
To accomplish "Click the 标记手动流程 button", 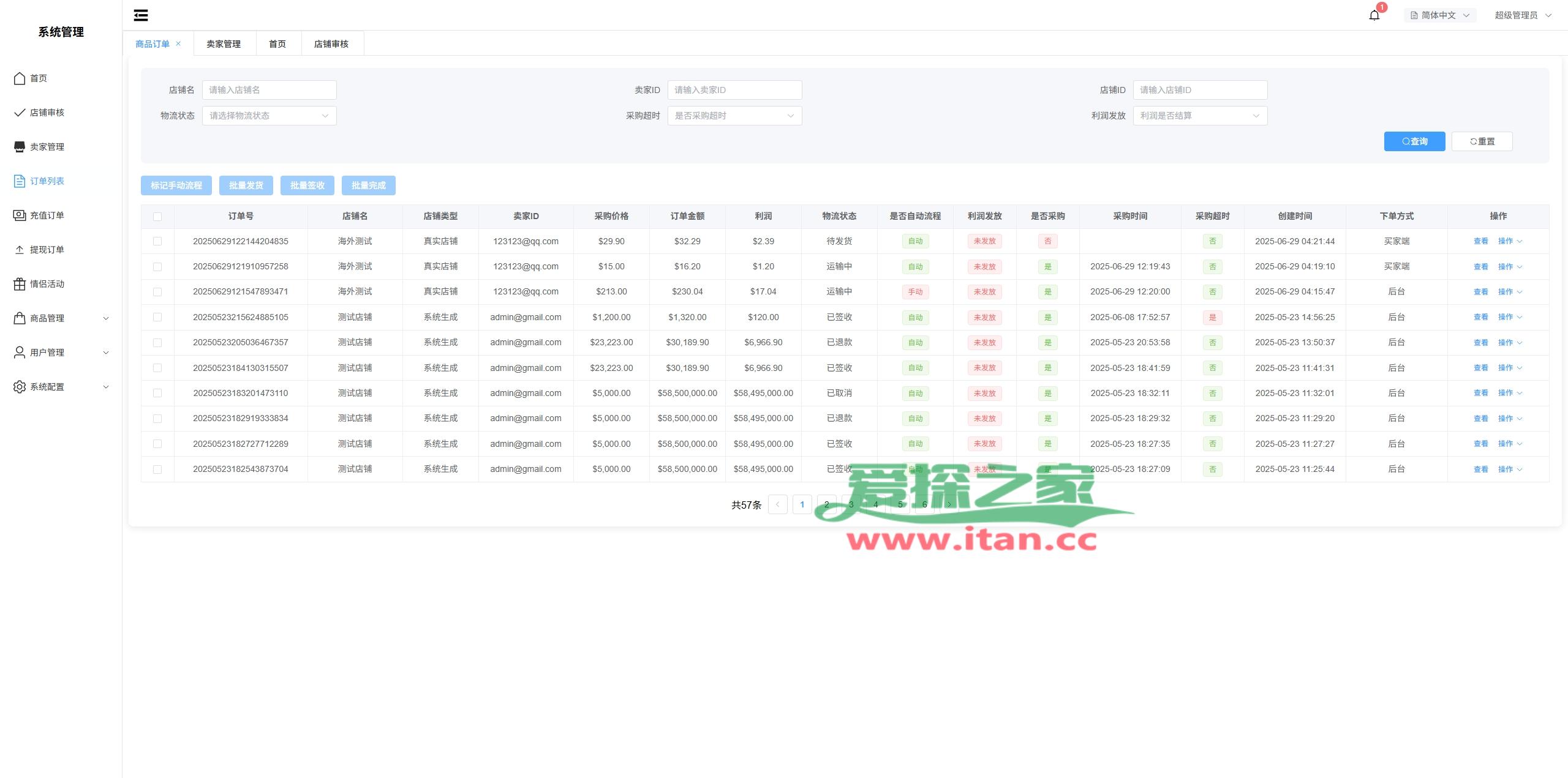I will pos(176,185).
